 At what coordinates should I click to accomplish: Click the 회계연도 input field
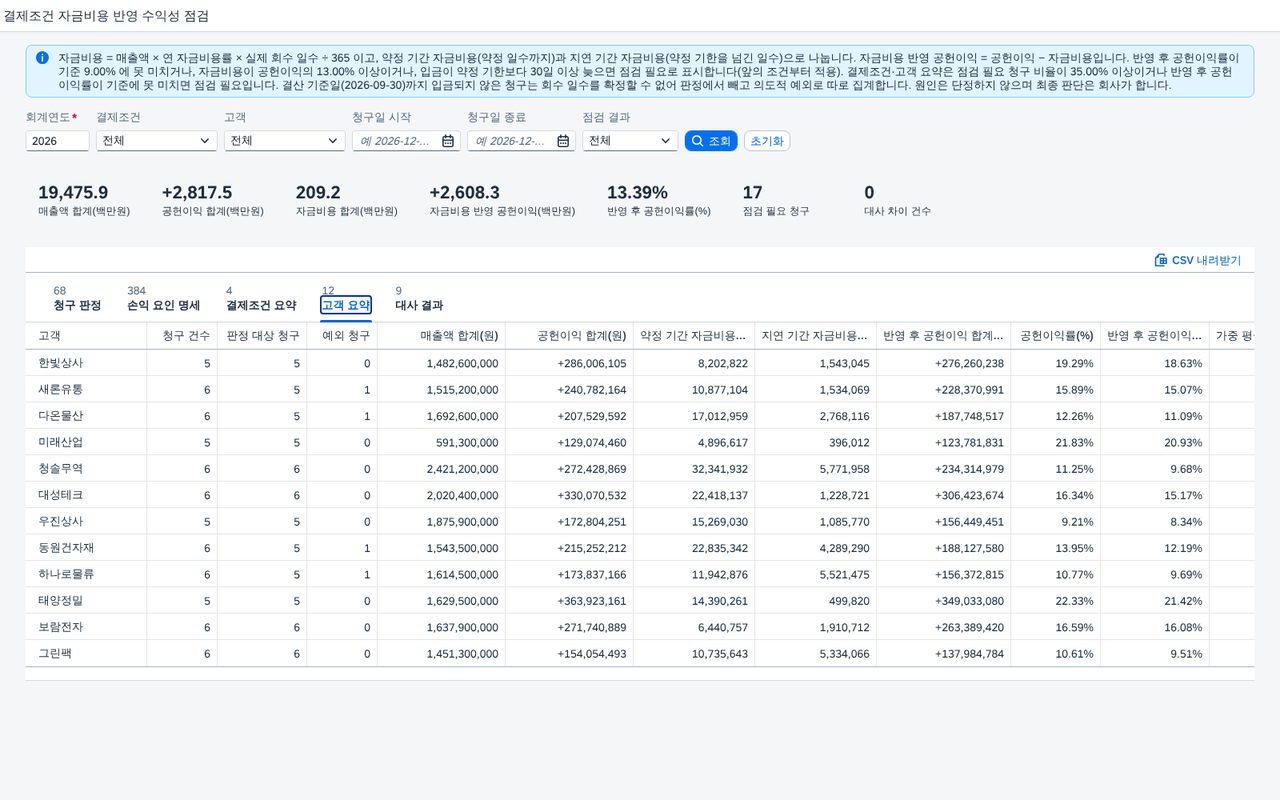click(x=57, y=141)
